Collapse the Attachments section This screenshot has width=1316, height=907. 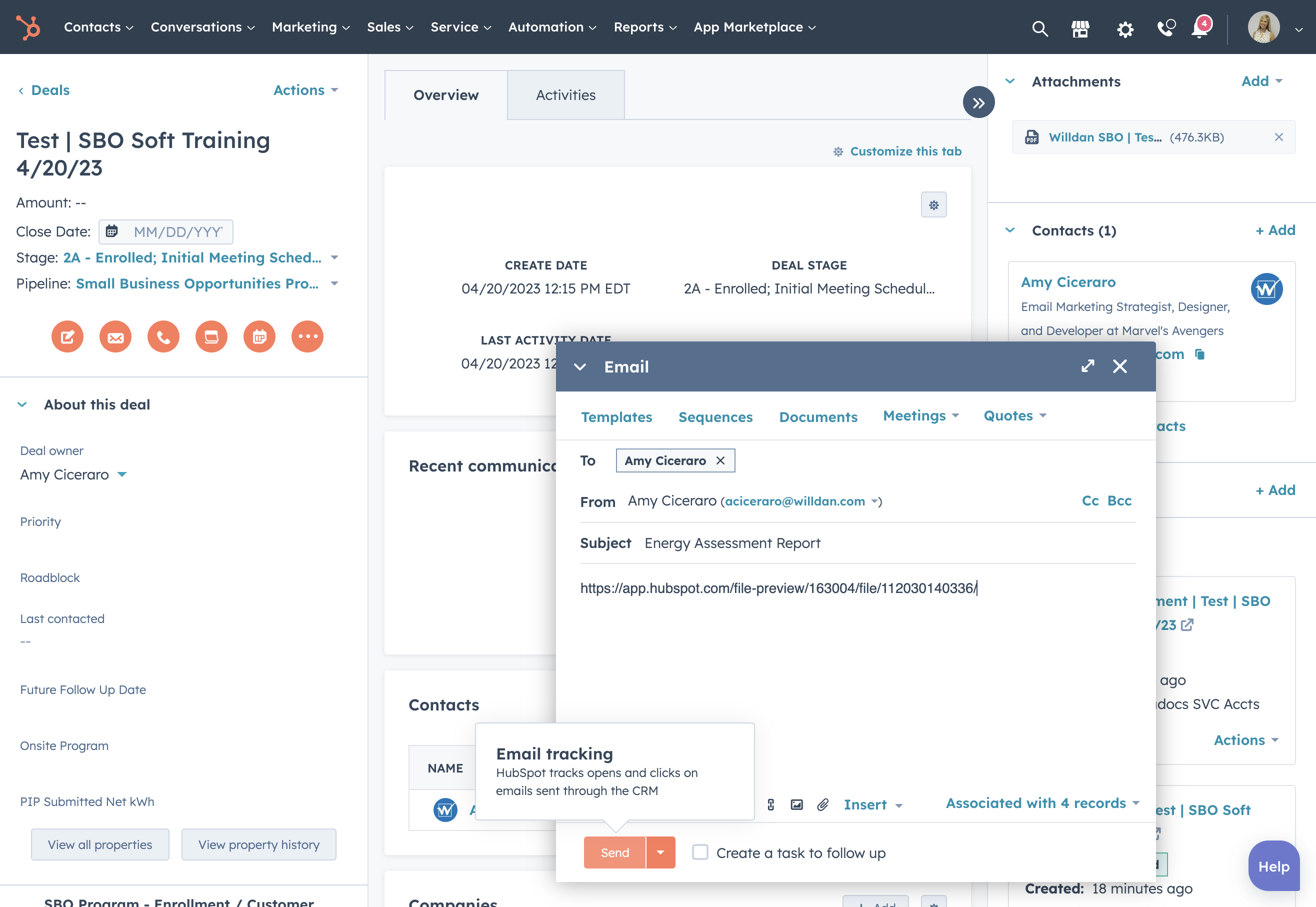(x=1009, y=81)
